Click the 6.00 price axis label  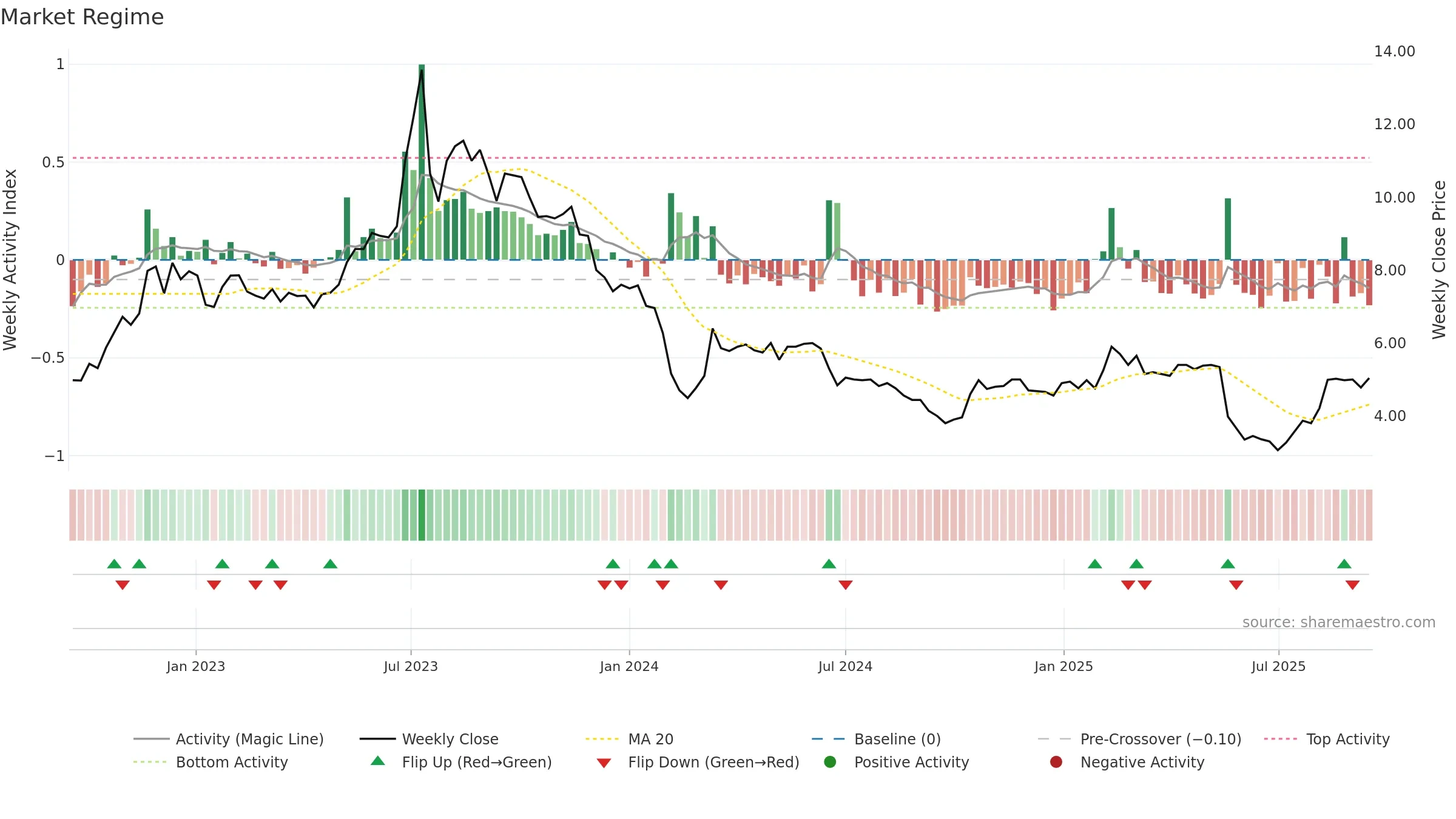[x=1390, y=343]
